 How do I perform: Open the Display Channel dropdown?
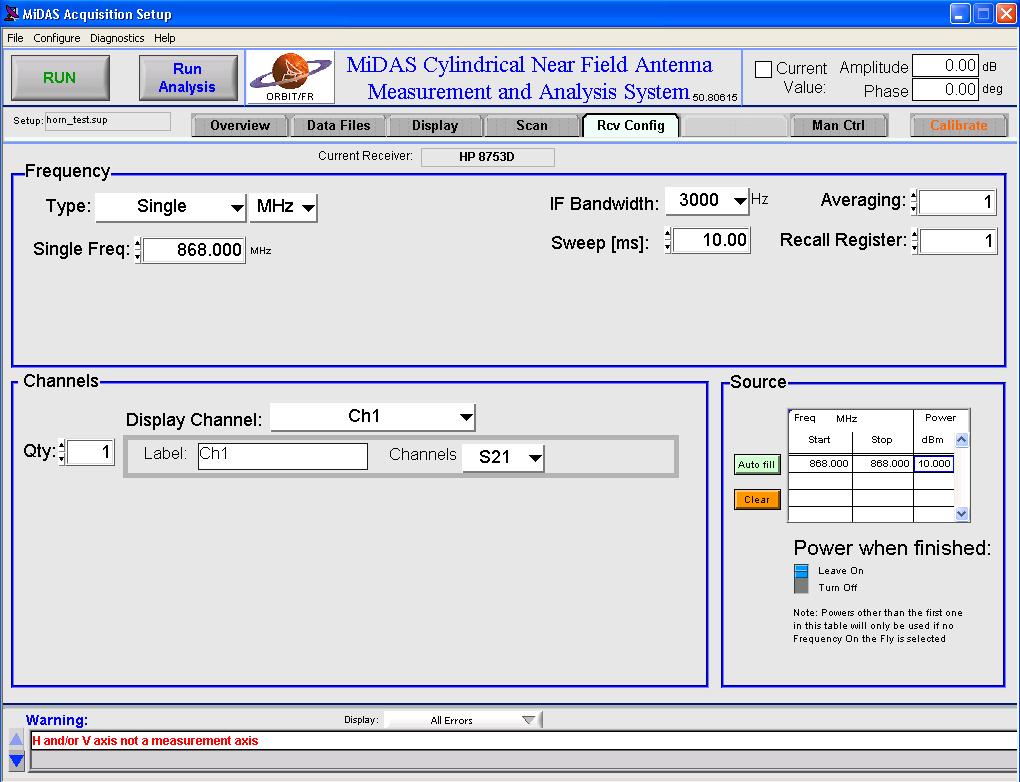[373, 417]
